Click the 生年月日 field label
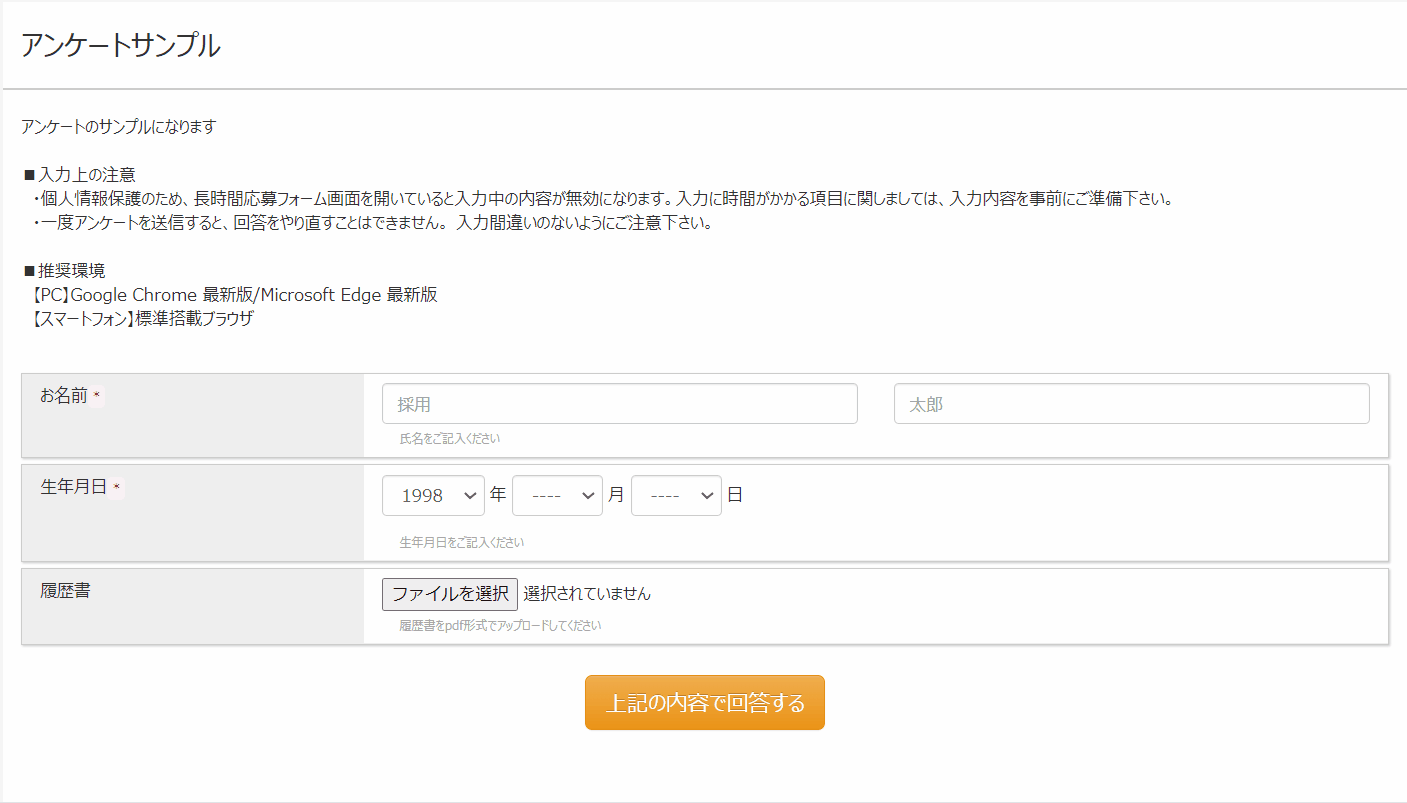The width and height of the screenshot is (1407, 803). tap(73, 487)
